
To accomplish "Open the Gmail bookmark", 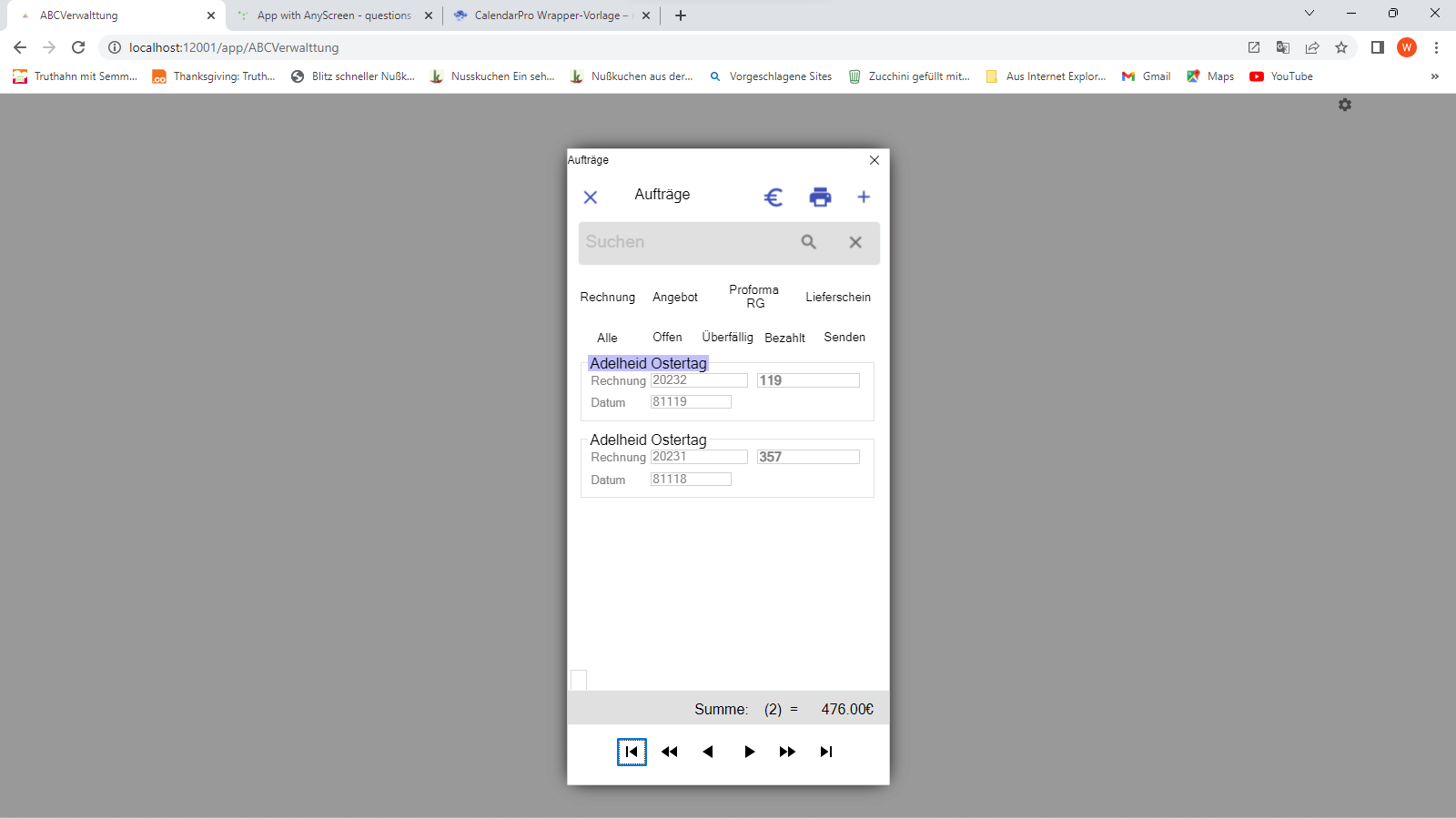I will [1147, 76].
